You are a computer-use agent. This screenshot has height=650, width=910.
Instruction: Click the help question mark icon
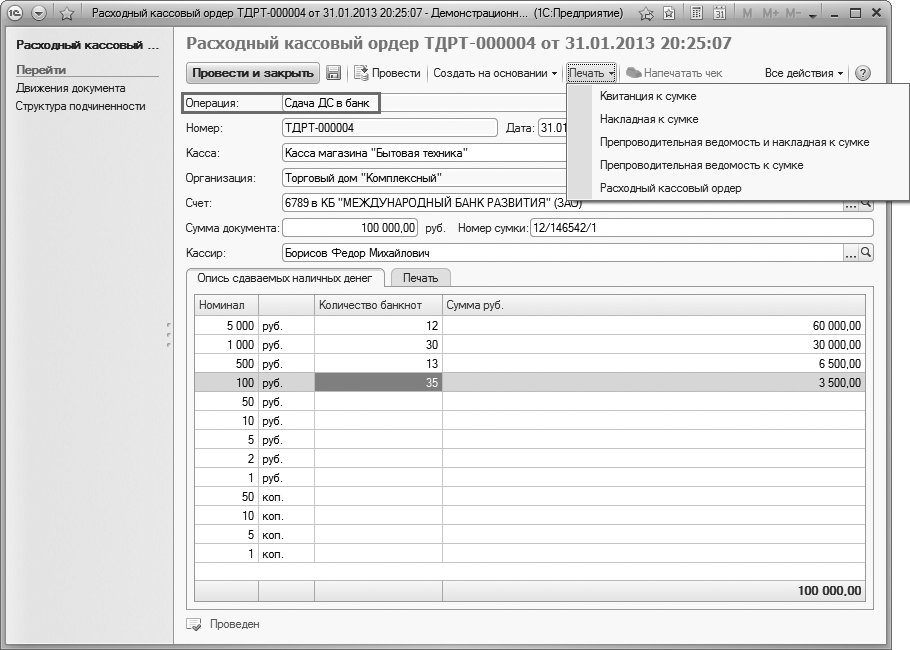pyautogui.click(x=863, y=73)
